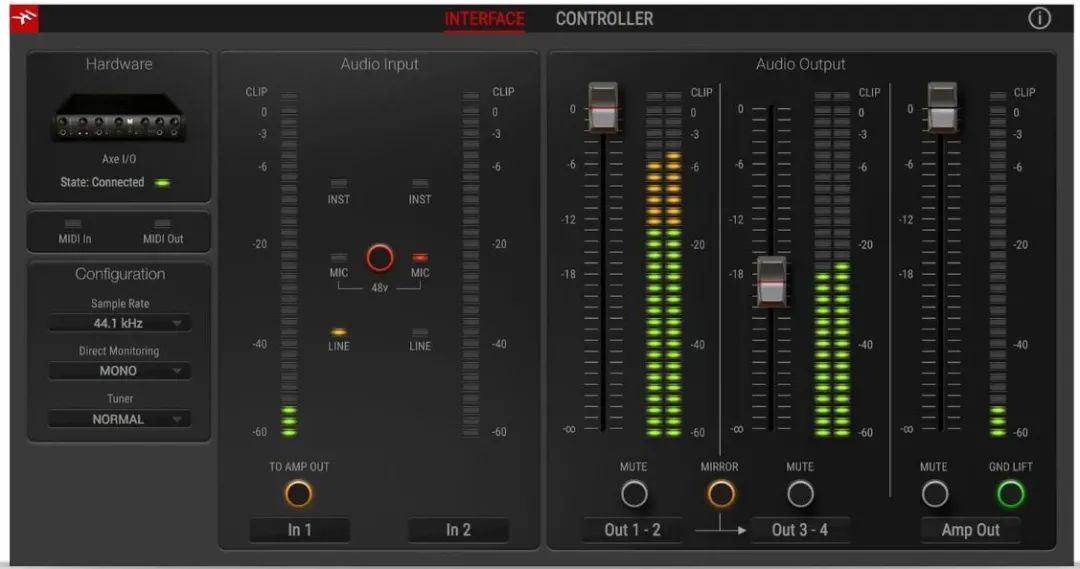
Task: Toggle the TO AMP OUT button
Action: tap(298, 494)
